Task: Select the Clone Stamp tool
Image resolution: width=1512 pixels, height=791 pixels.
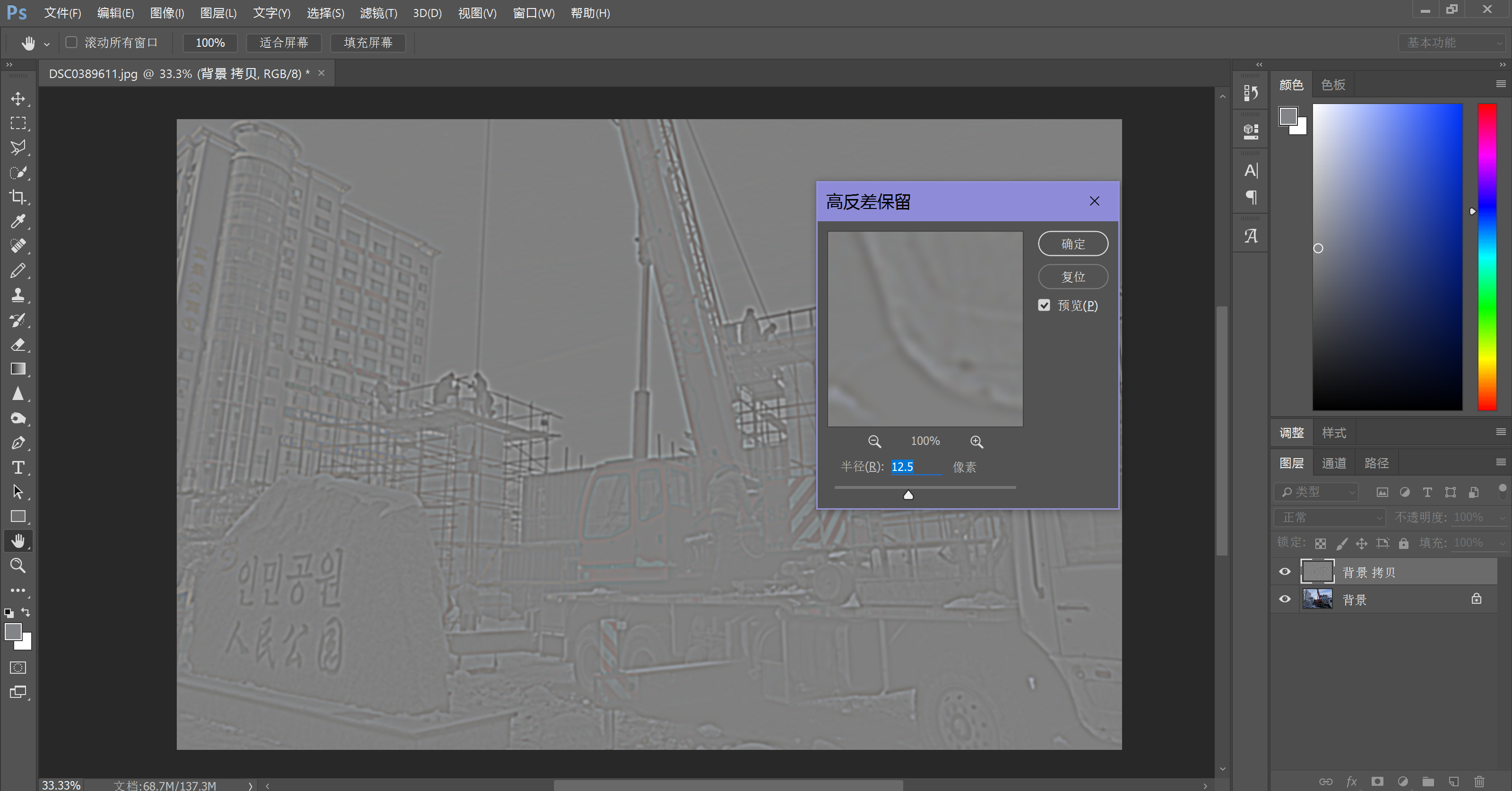Action: 17,295
